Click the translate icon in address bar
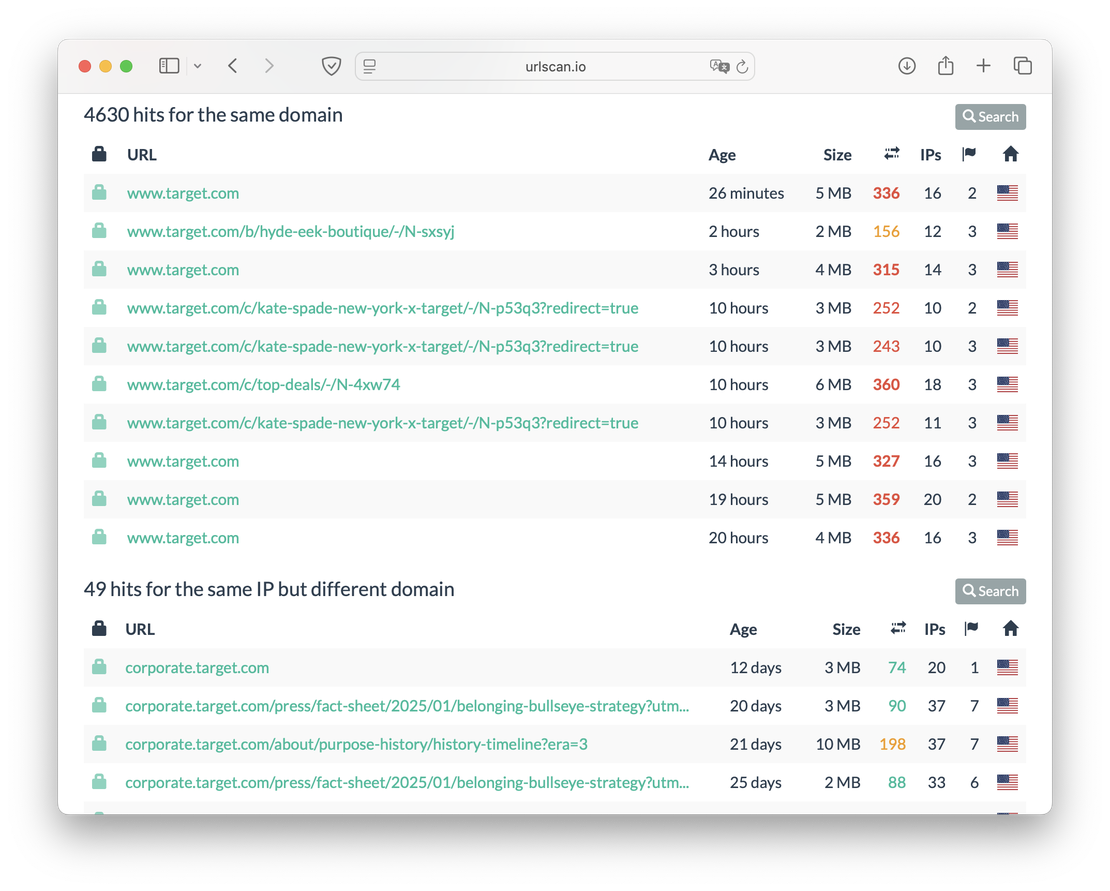Screen dimensions: 1110x891 pyautogui.click(x=718, y=66)
